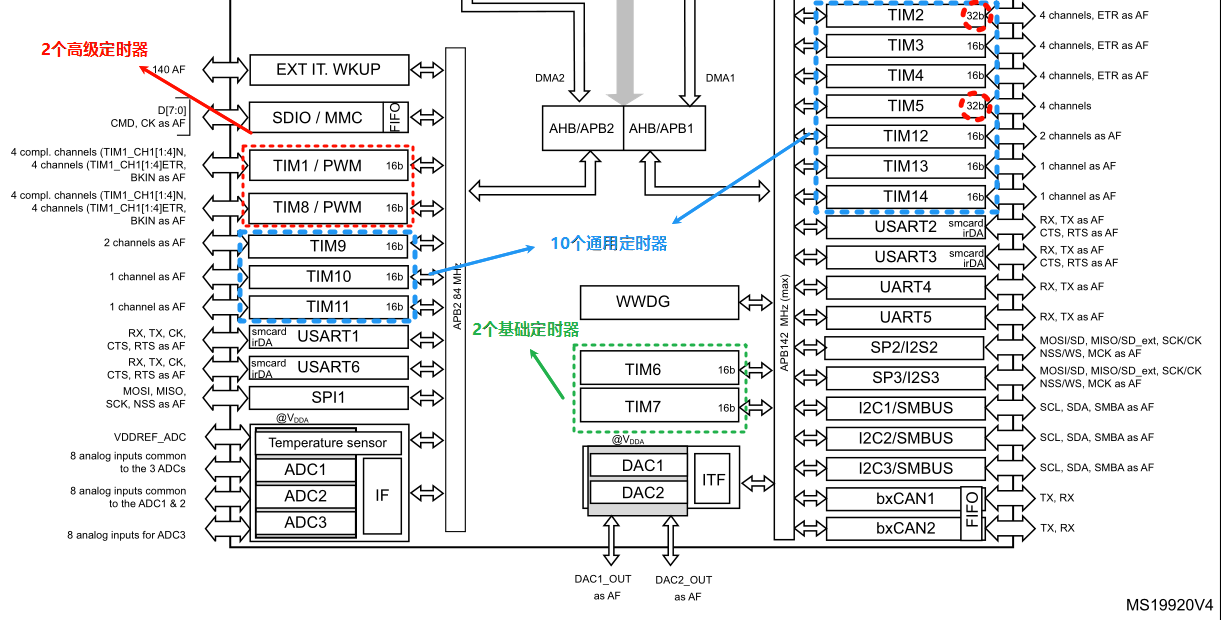
Task: Toggle the TIM7 basic timer block
Action: click(x=658, y=407)
